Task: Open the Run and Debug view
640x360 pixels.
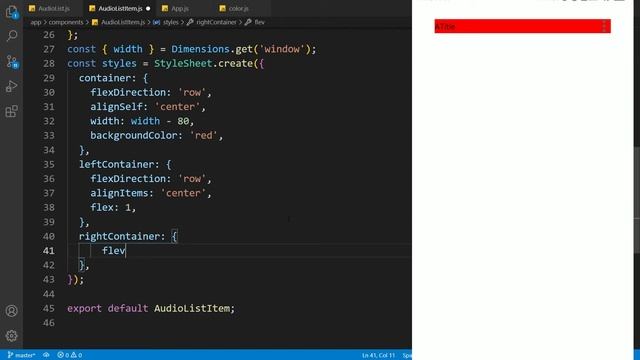Action: (x=11, y=86)
